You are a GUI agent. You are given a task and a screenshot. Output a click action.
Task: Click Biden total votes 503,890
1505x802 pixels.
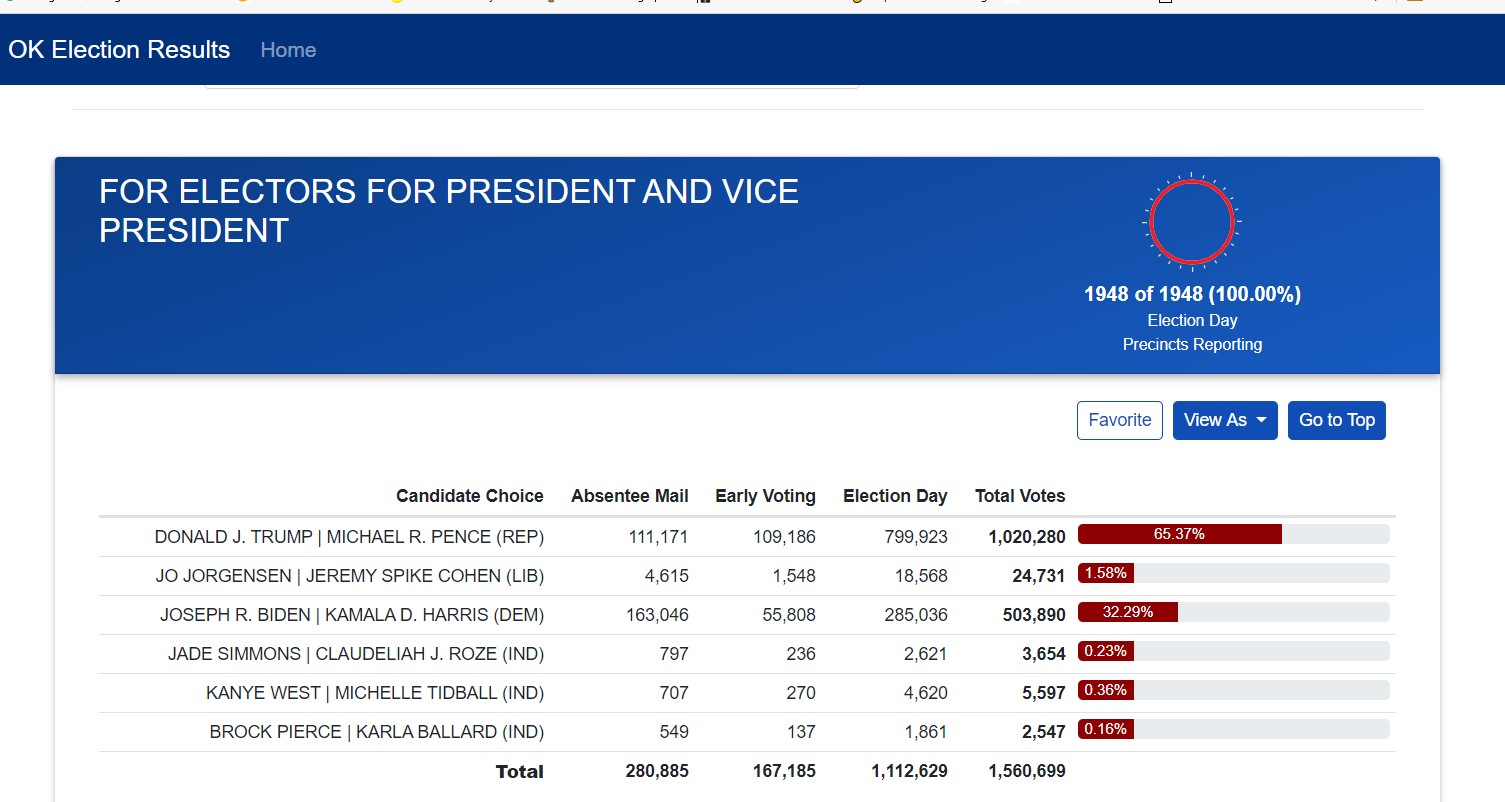click(1034, 615)
